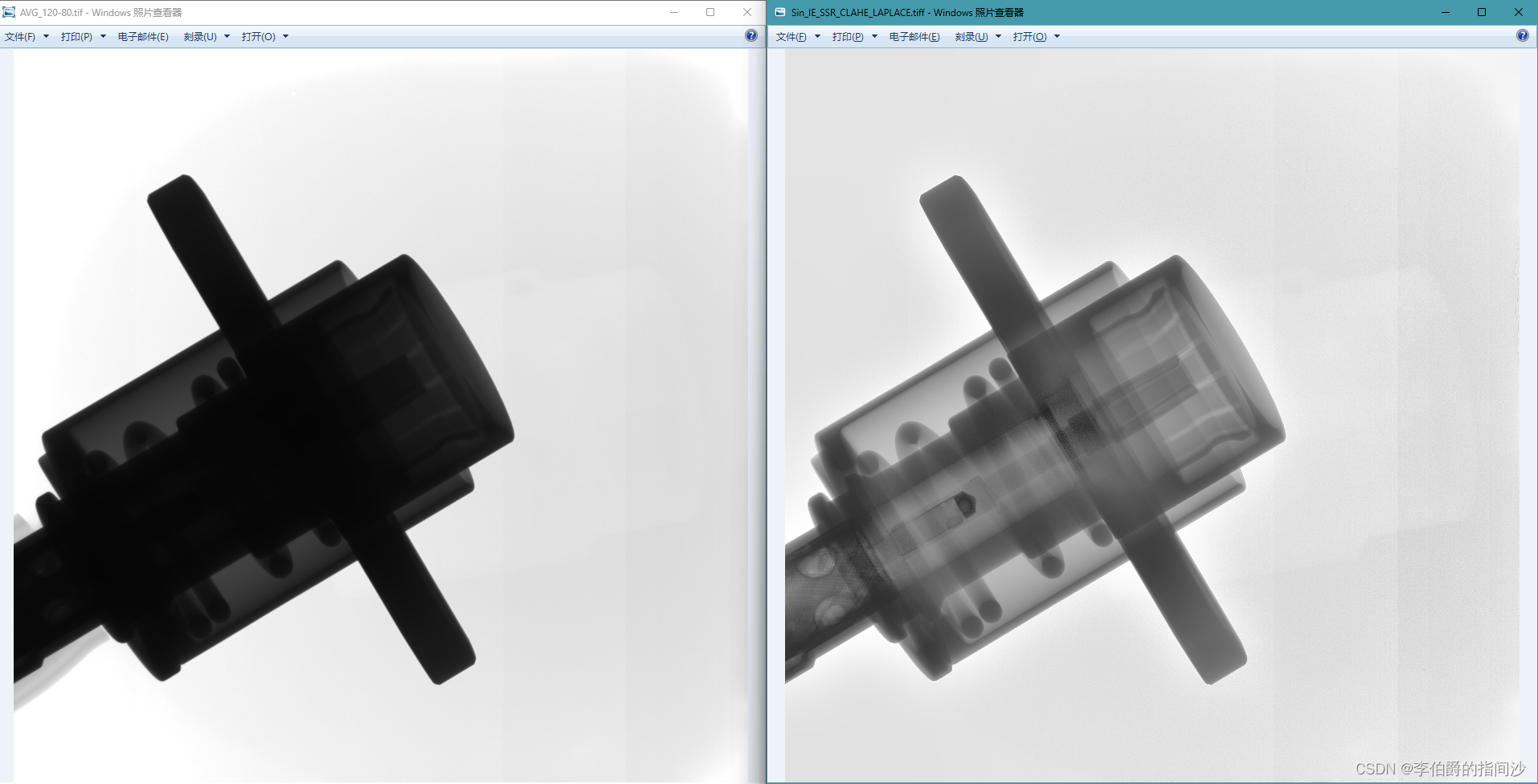
Task: Maximize the AVG_120-80.tif window
Action: [710, 12]
